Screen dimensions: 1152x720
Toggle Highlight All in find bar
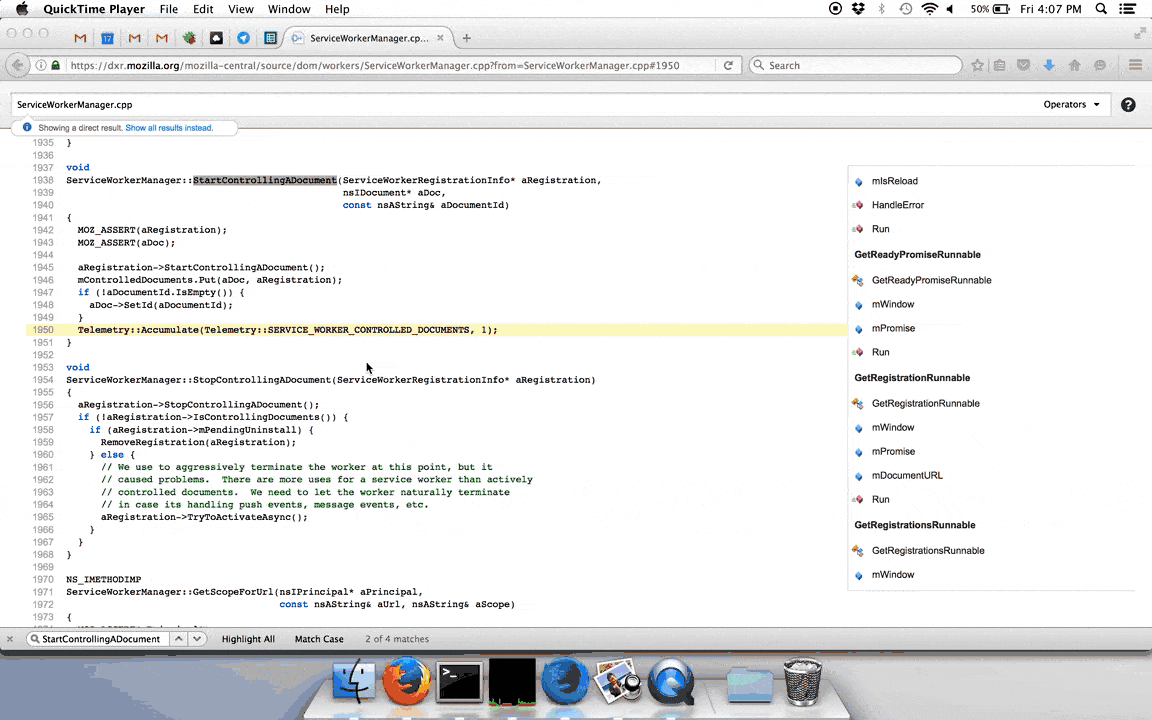(248, 639)
